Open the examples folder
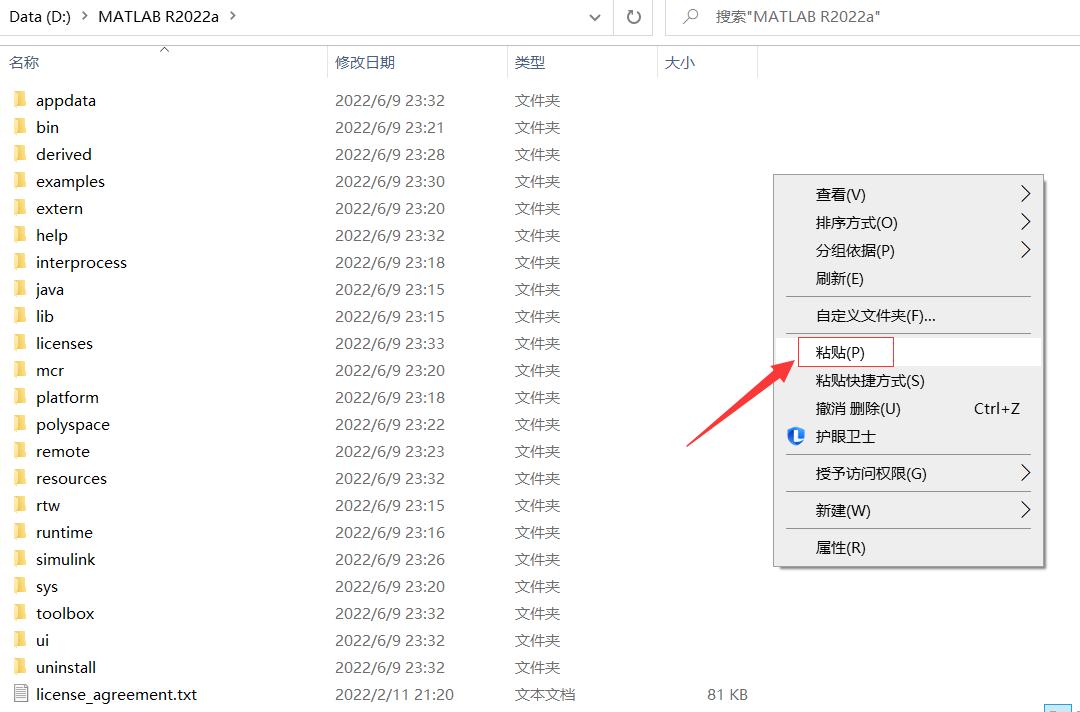This screenshot has width=1080, height=712. coord(70,181)
